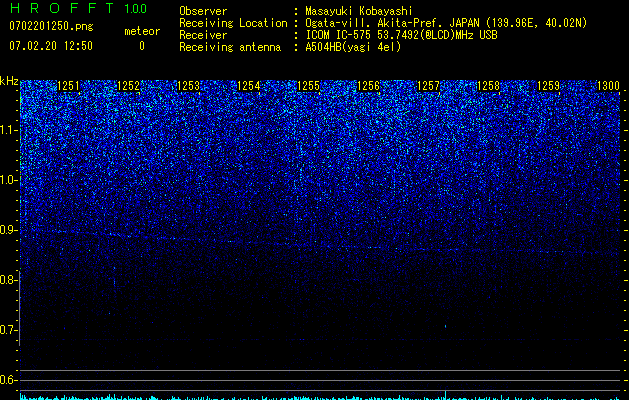This screenshot has width=629, height=400.
Task: Click the file name 0702201250.png
Action: coord(51,26)
